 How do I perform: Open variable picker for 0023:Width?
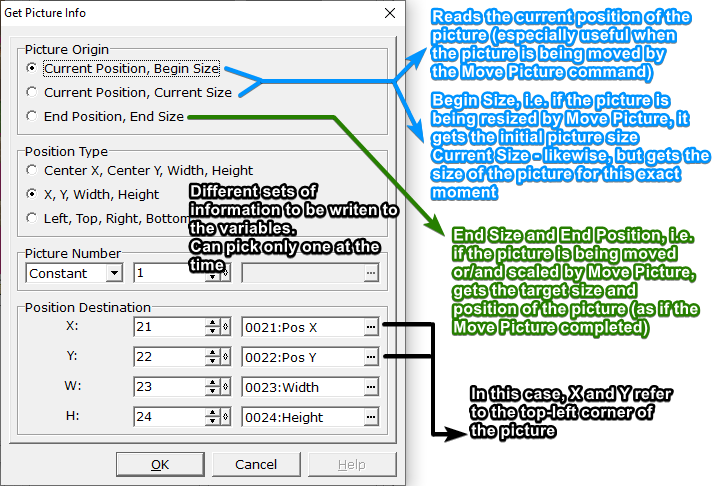(x=371, y=387)
